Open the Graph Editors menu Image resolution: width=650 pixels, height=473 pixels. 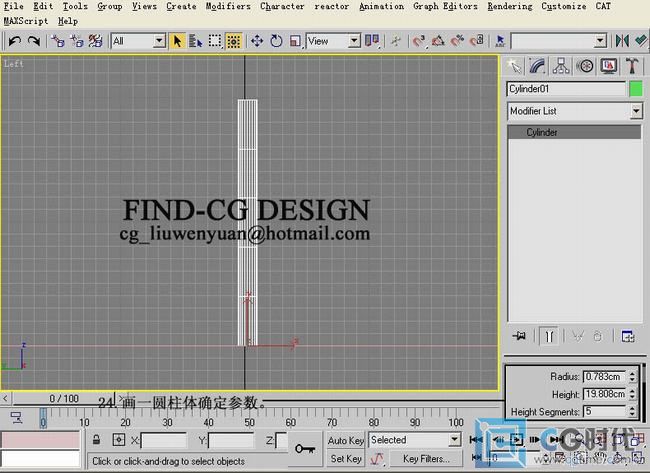445,6
